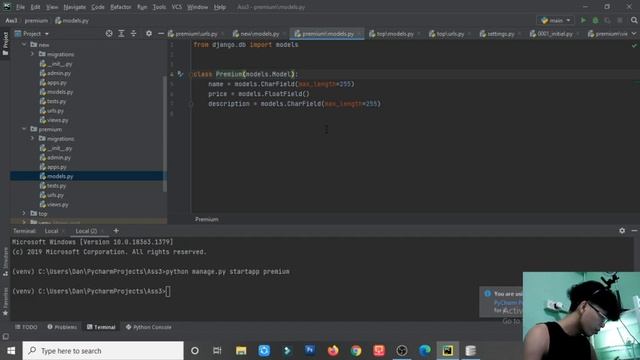Switch to top\urls.py editor tab
640x360 pixels.
(x=450, y=34)
